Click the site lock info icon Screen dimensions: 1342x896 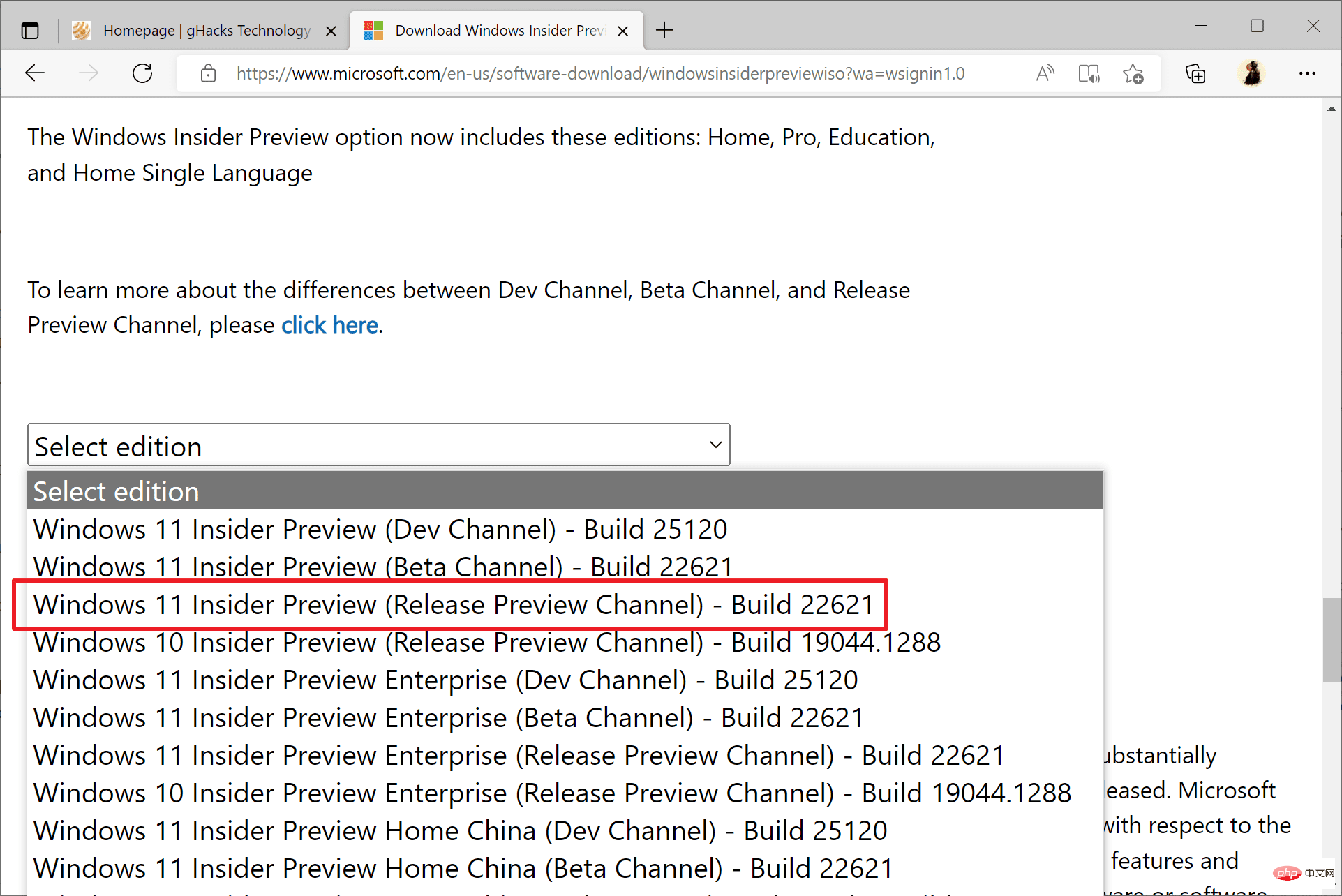(208, 73)
